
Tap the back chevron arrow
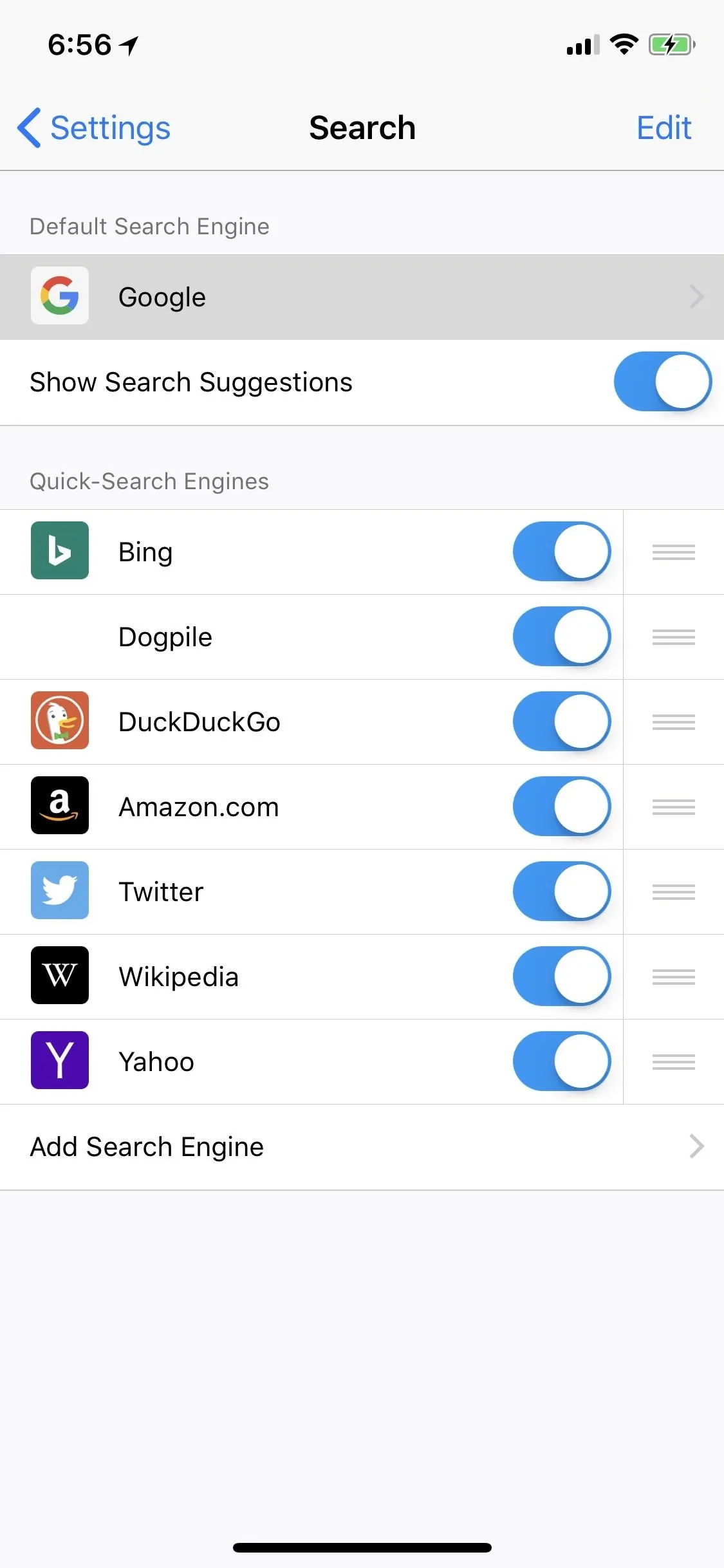click(x=29, y=127)
